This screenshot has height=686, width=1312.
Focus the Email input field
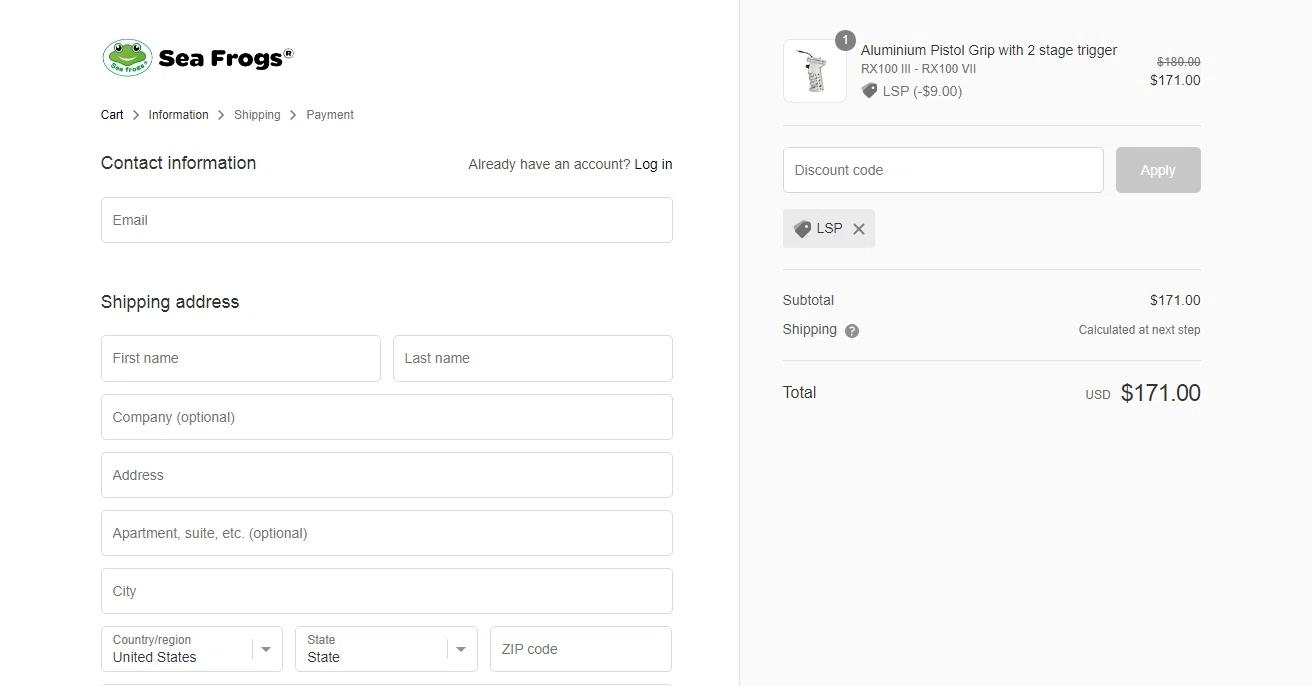[x=387, y=220]
